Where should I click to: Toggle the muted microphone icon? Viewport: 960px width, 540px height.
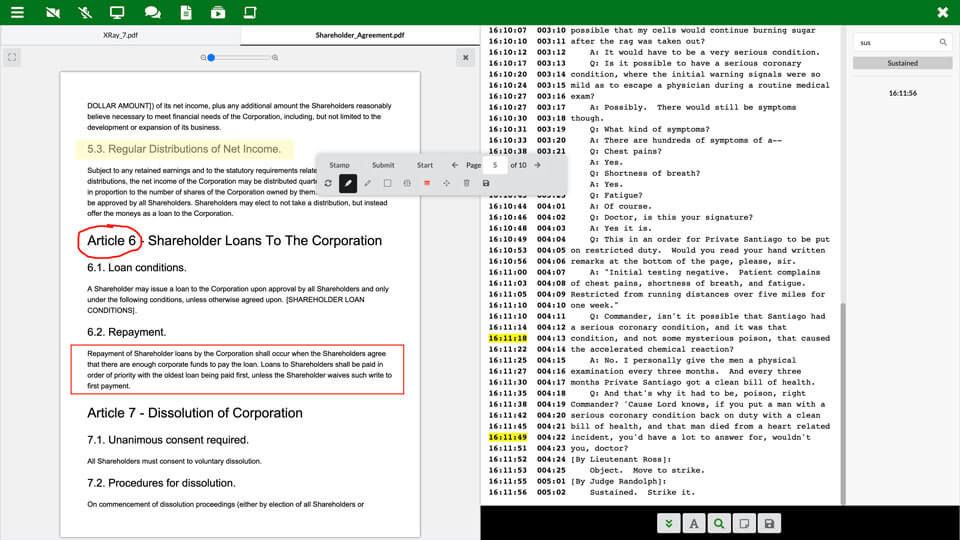pyautogui.click(x=85, y=12)
